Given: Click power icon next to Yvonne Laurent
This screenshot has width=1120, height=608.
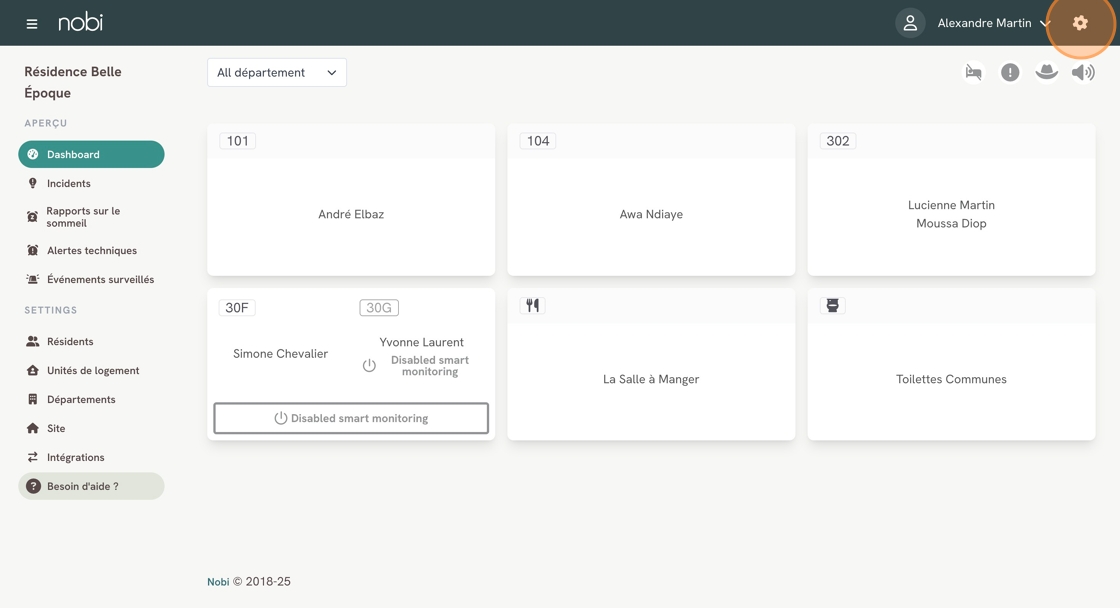Looking at the screenshot, I should point(369,366).
